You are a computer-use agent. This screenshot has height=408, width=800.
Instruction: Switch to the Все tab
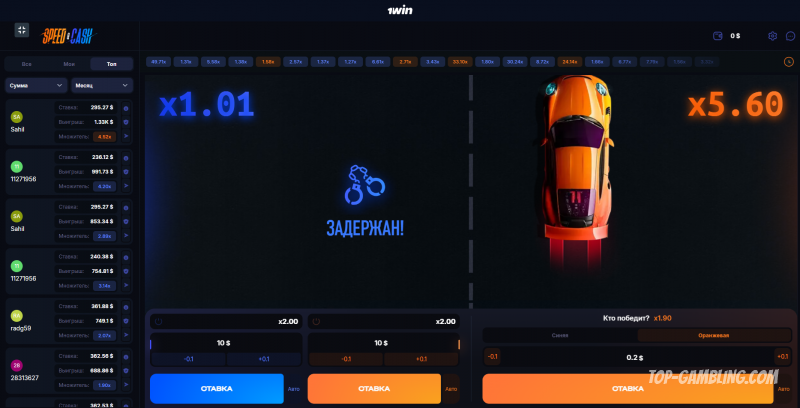pyautogui.click(x=27, y=64)
